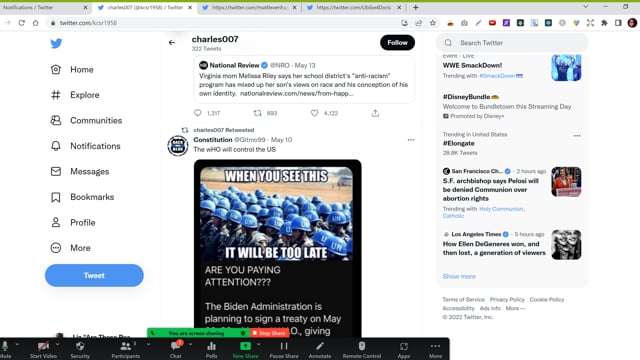Open Explore in Twitter sidebar

click(75, 95)
